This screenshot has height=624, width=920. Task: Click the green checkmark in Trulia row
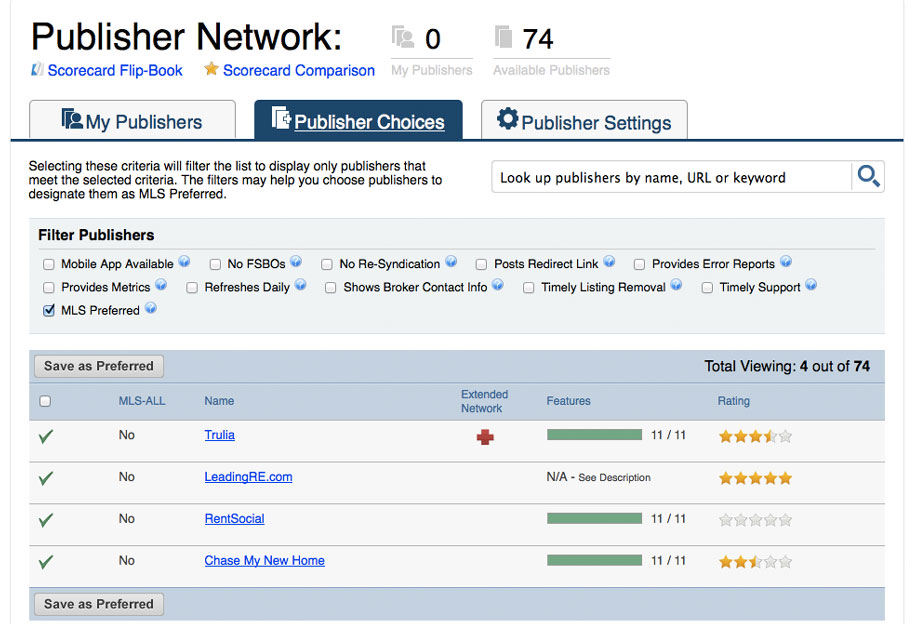point(46,436)
